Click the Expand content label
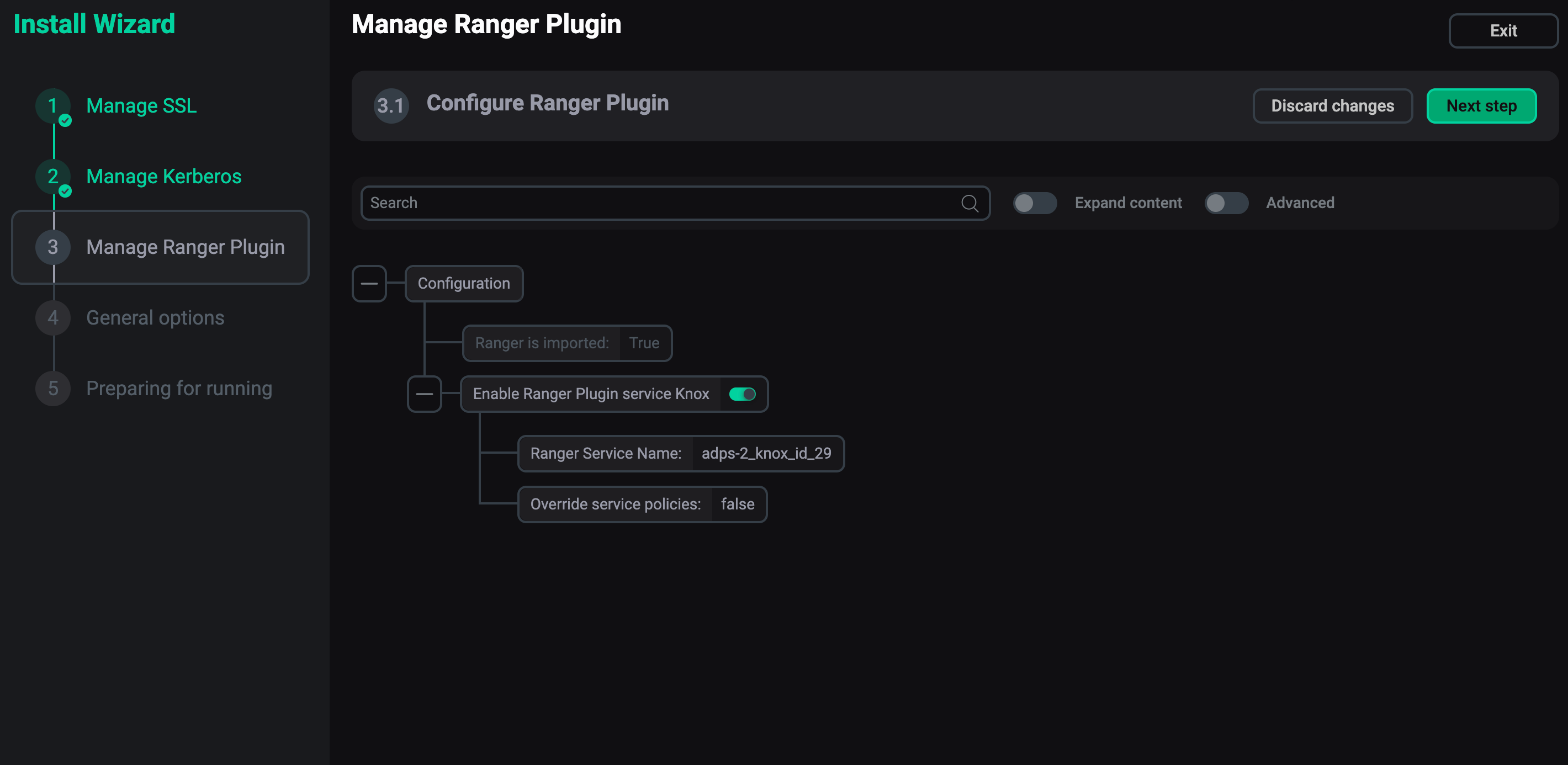The image size is (1568, 765). (x=1128, y=203)
